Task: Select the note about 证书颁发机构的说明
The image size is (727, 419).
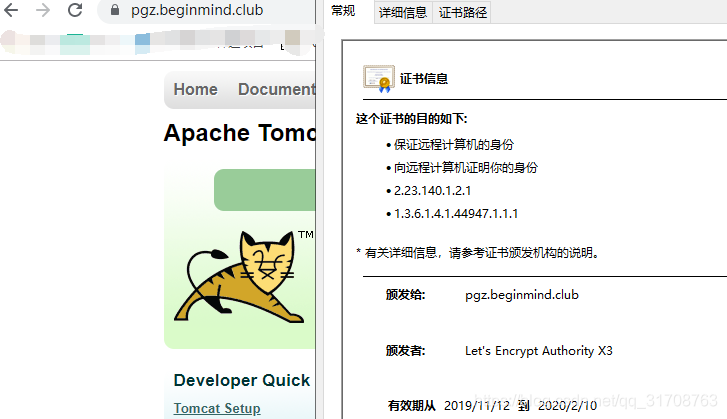Action: 478,253
